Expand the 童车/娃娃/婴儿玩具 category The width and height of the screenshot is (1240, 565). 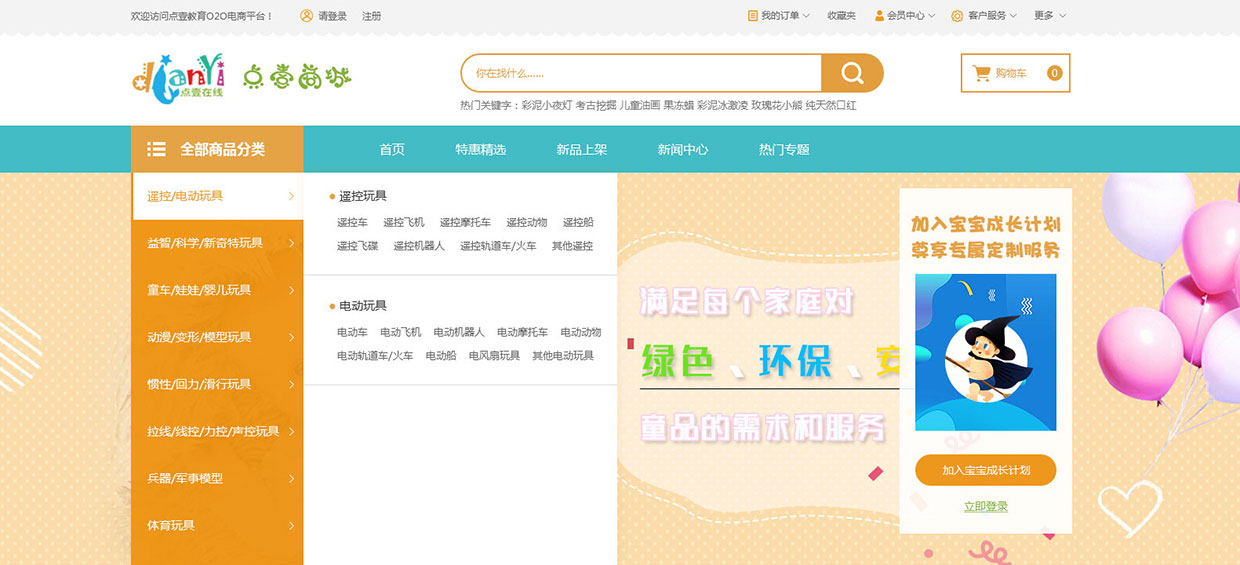(x=291, y=290)
